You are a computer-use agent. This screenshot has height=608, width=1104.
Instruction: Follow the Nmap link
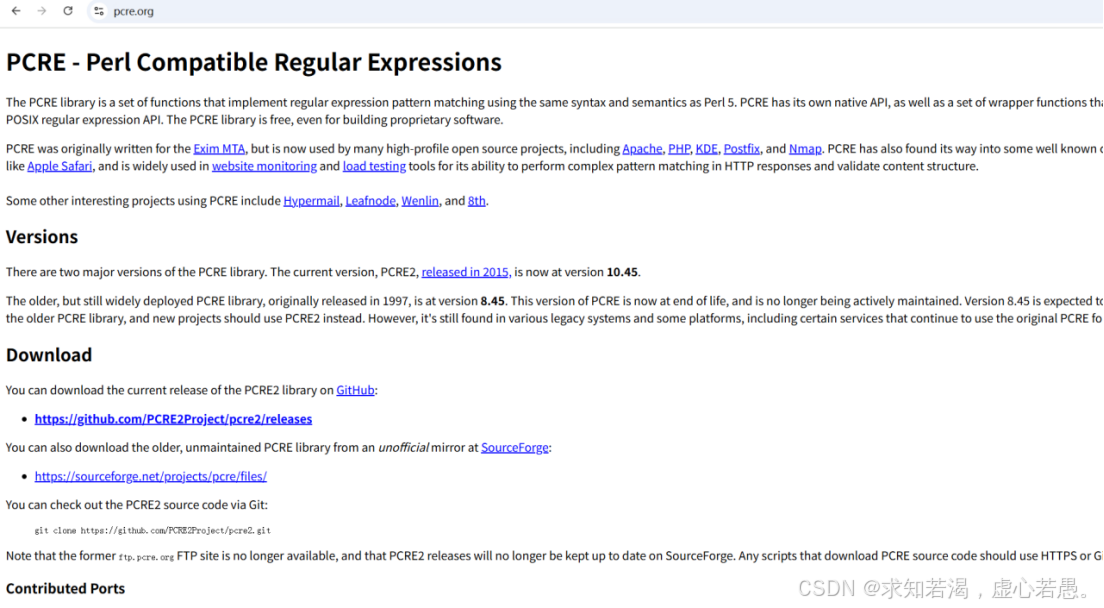pos(805,148)
